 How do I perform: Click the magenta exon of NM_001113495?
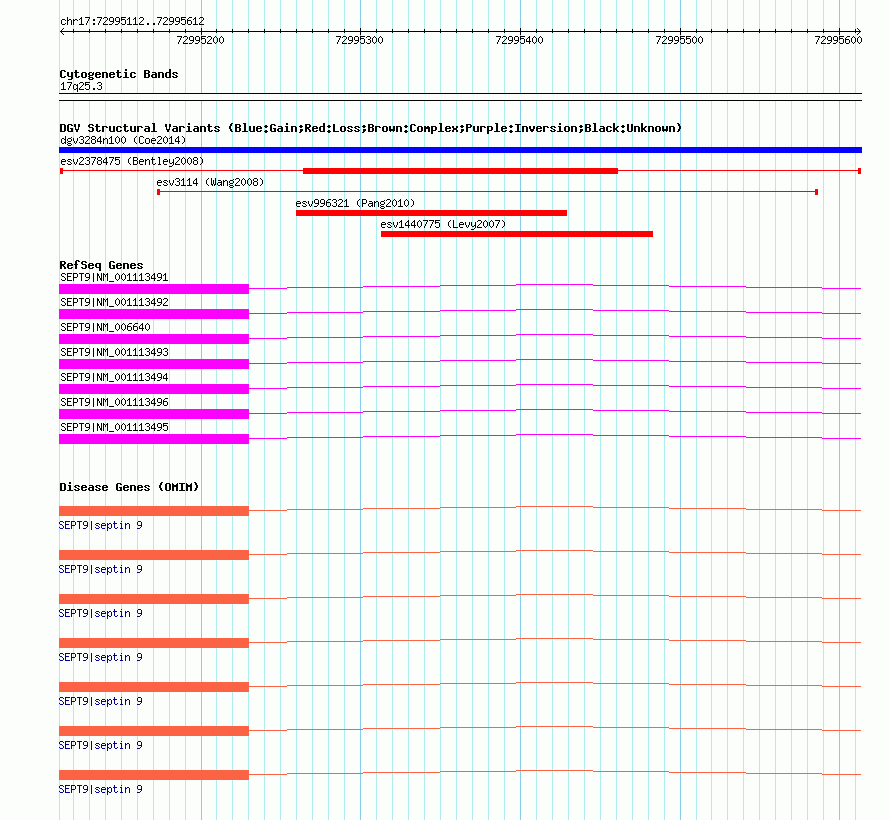point(154,439)
